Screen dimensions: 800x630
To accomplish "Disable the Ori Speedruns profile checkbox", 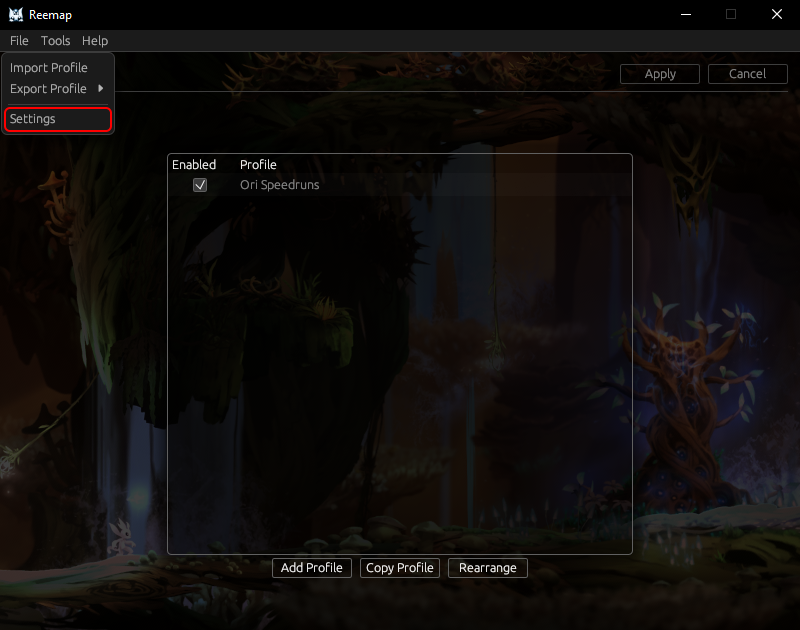I will click(x=200, y=185).
